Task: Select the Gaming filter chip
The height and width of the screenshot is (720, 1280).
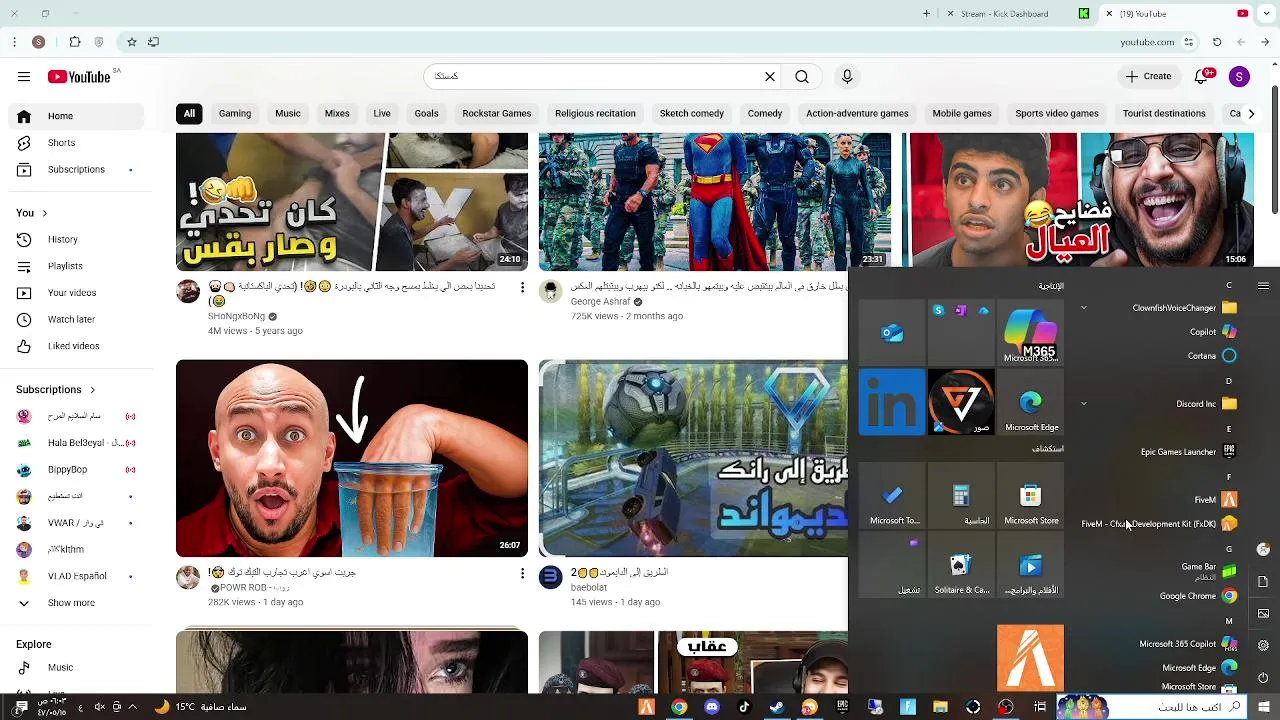Action: pyautogui.click(x=235, y=114)
